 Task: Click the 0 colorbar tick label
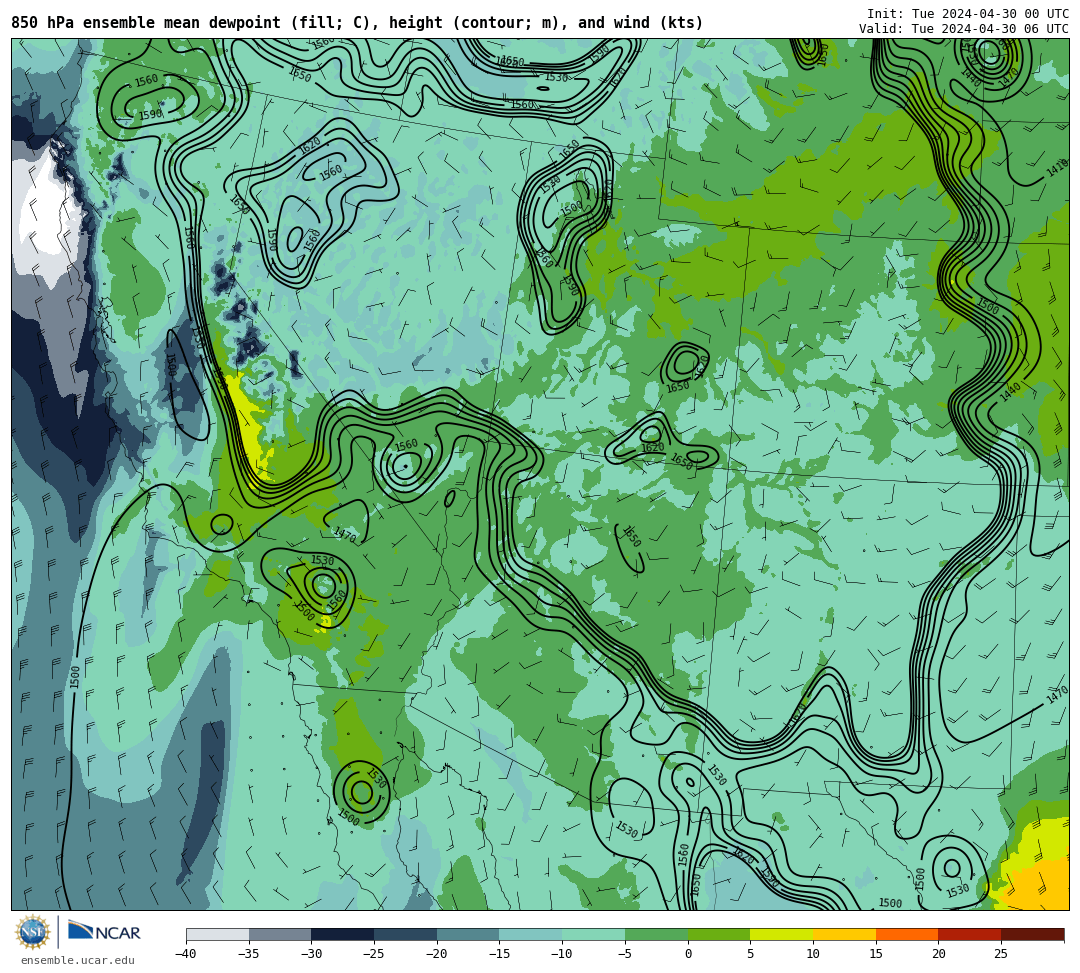click(688, 954)
